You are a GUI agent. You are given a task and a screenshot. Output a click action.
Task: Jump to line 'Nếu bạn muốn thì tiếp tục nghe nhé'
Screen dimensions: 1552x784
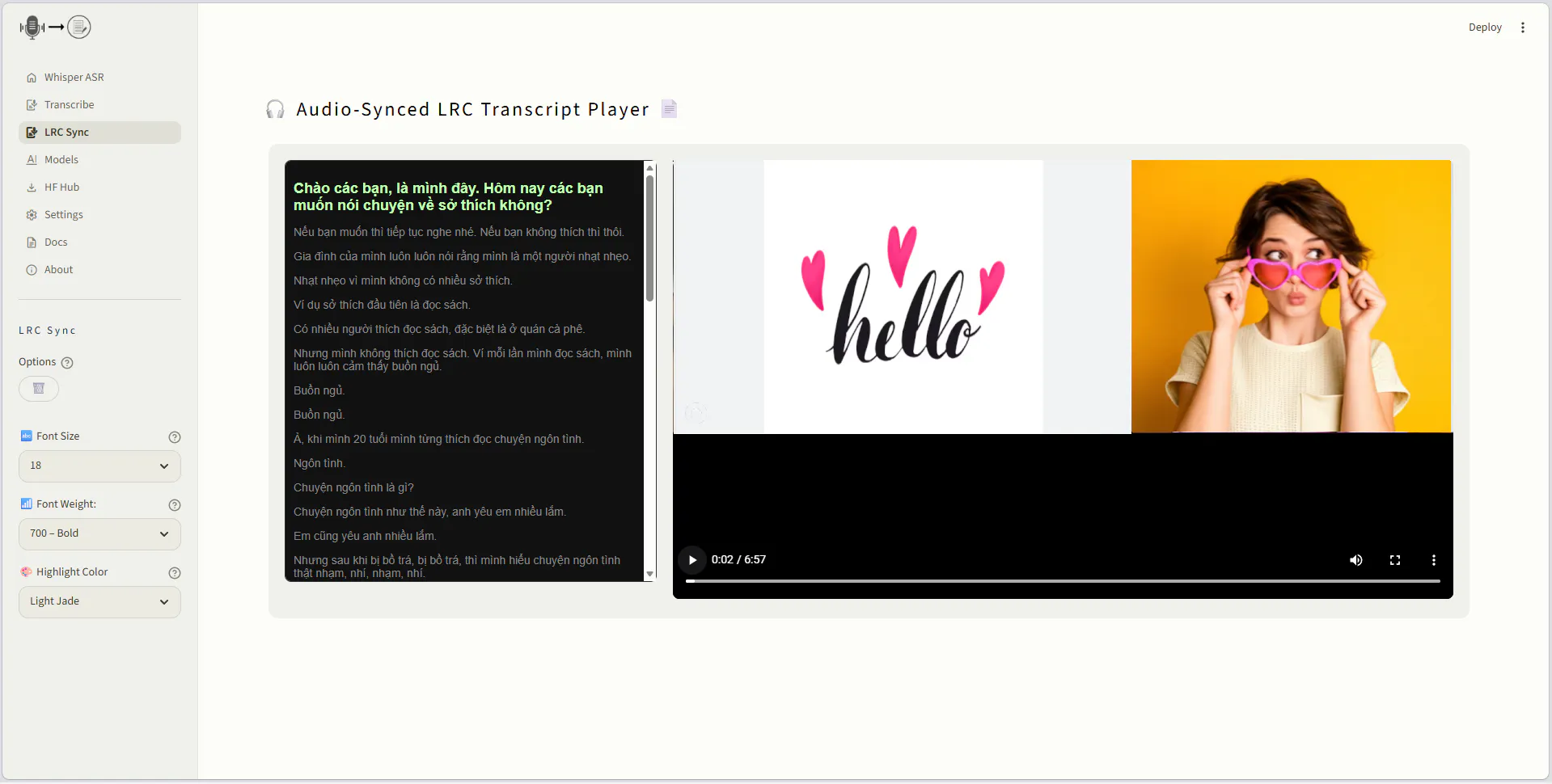click(459, 233)
